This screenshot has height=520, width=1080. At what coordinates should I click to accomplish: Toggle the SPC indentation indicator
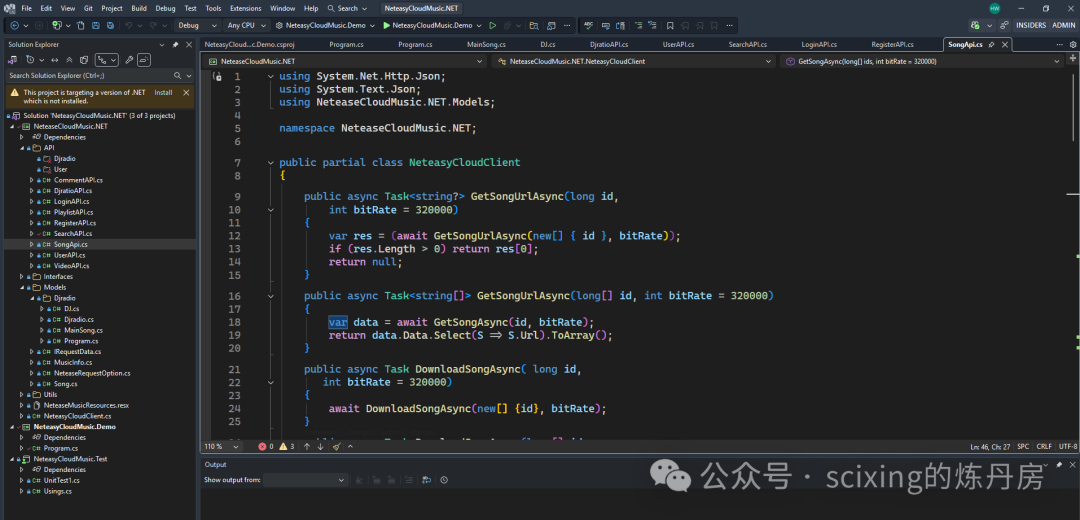click(1023, 446)
